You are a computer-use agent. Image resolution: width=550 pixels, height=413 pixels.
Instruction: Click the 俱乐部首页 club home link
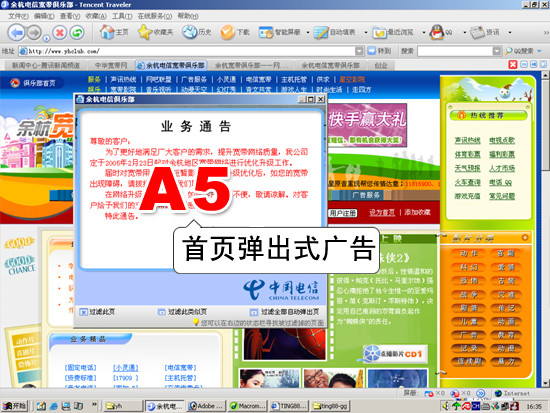pos(33,83)
